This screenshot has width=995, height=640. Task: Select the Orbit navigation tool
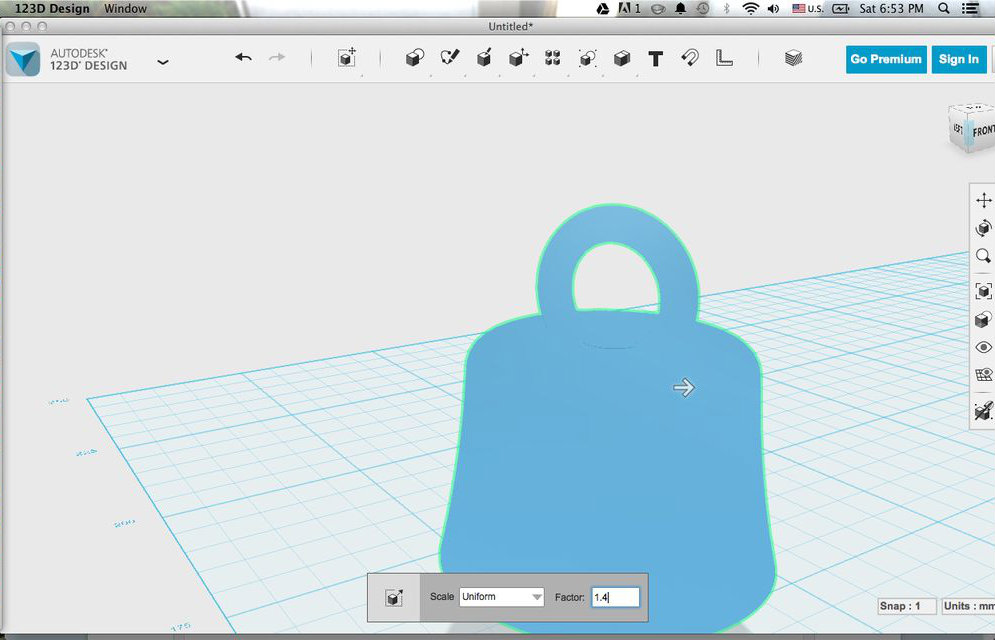[984, 228]
